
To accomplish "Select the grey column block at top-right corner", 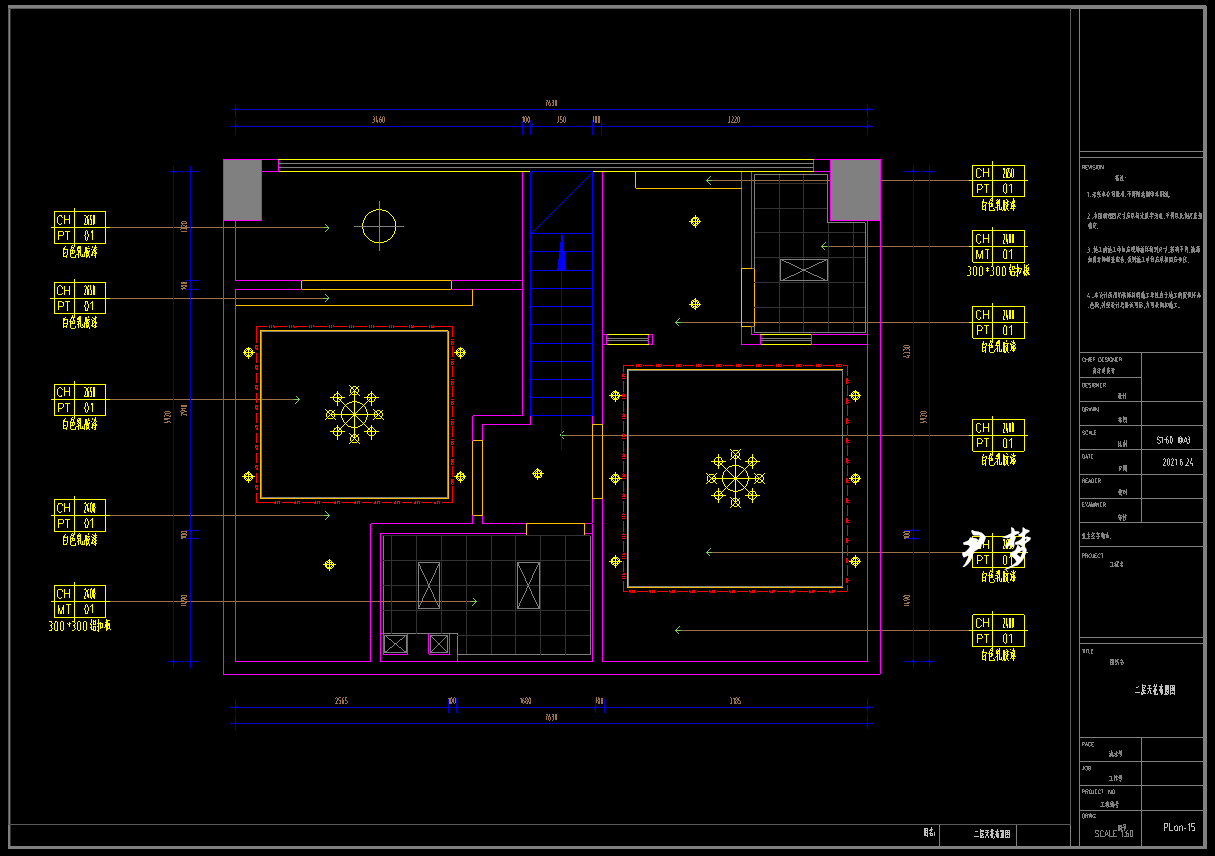I will pos(855,189).
